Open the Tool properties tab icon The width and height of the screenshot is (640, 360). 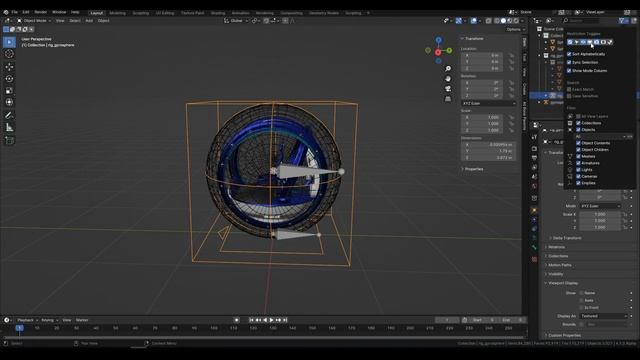click(534, 137)
